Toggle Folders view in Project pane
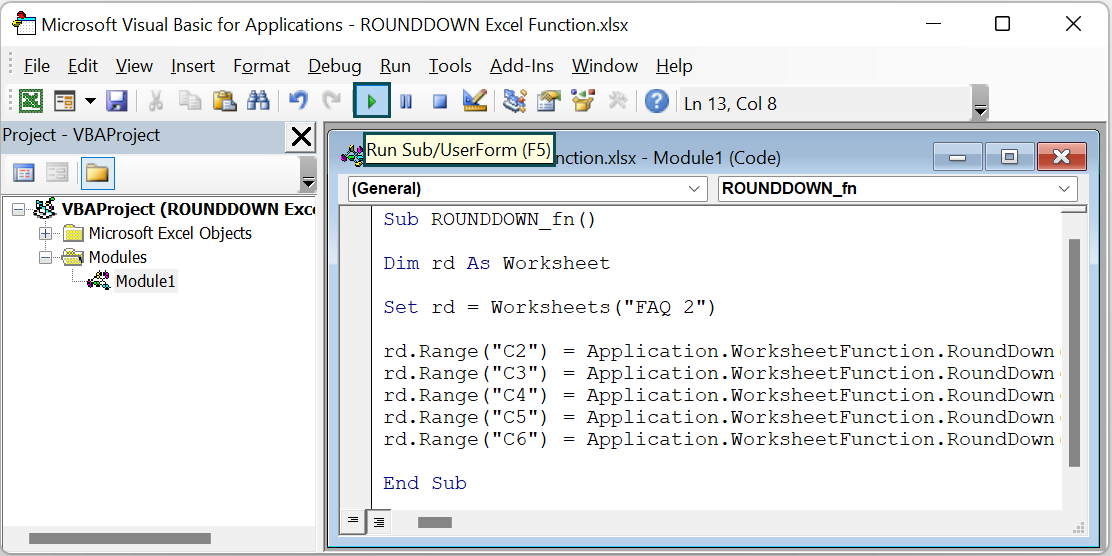Screen dimensions: 1112x556 97,173
